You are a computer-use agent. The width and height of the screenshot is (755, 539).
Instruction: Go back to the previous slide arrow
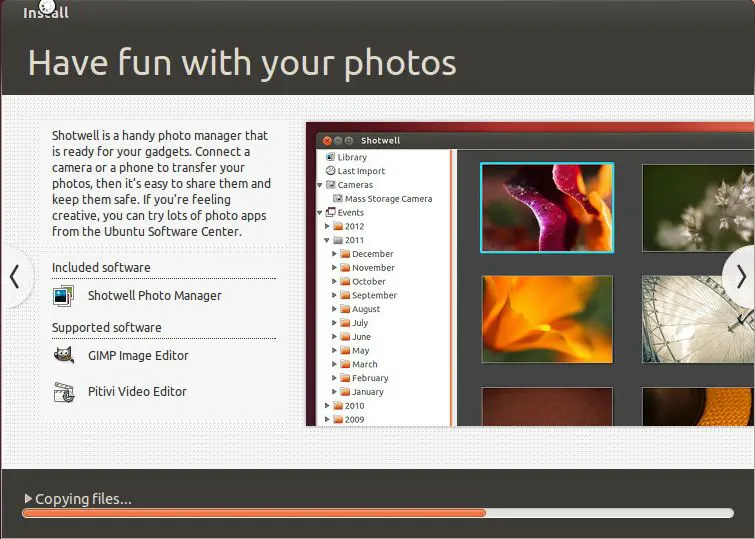pyautogui.click(x=15, y=276)
